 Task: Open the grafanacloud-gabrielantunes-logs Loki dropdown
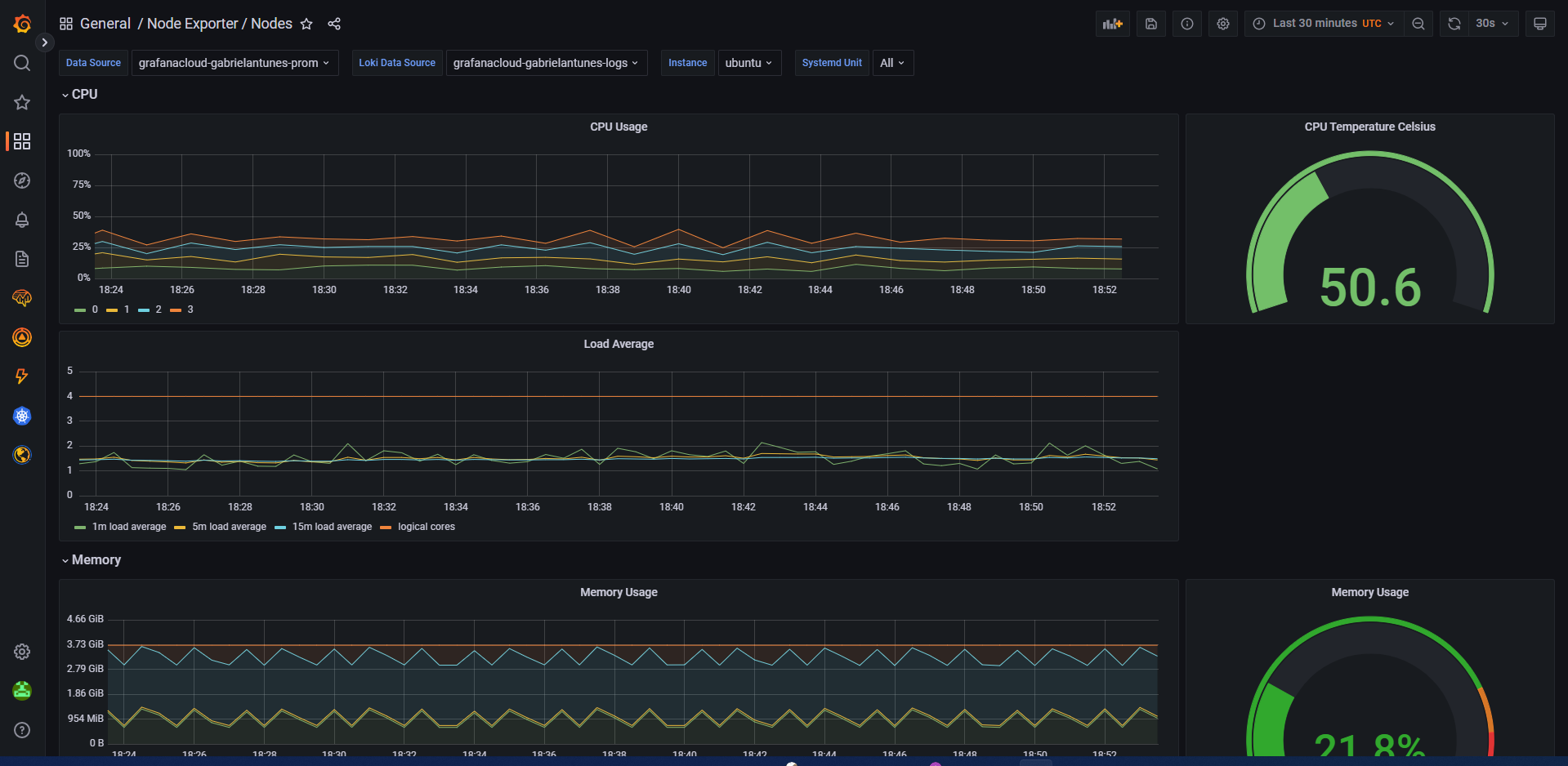[x=547, y=63]
